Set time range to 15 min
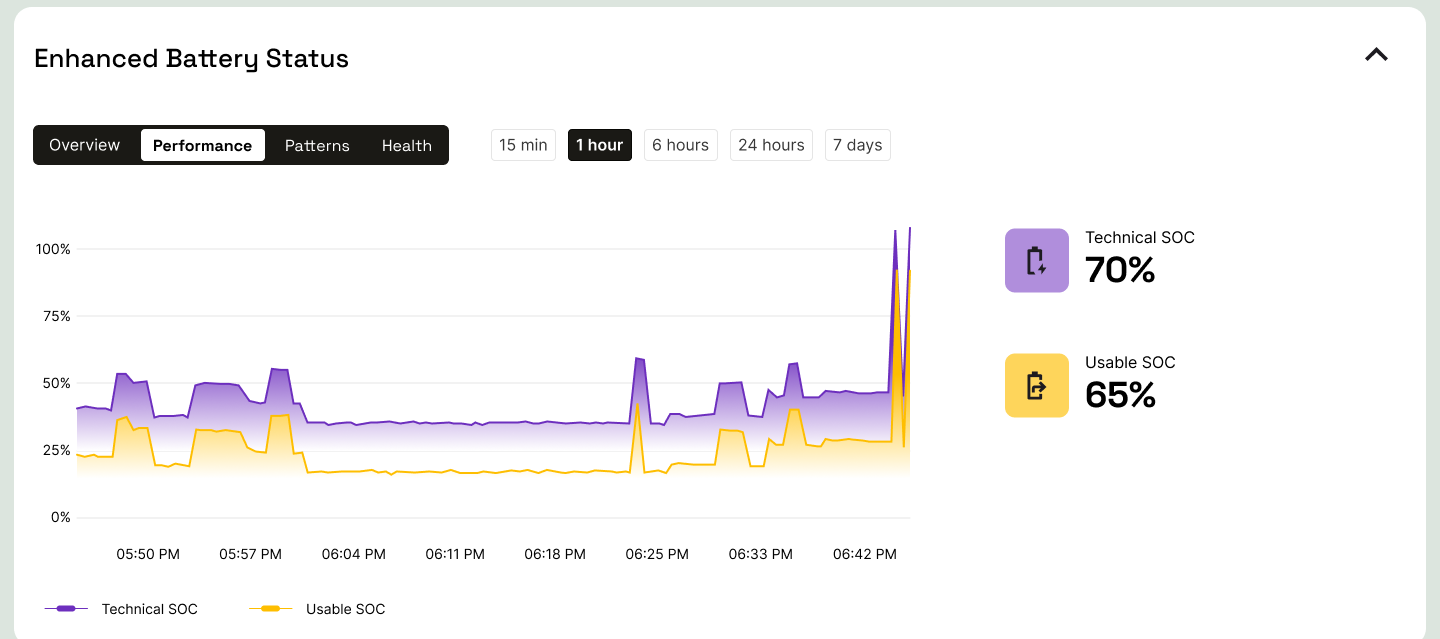This screenshot has height=639, width=1440. 523,145
